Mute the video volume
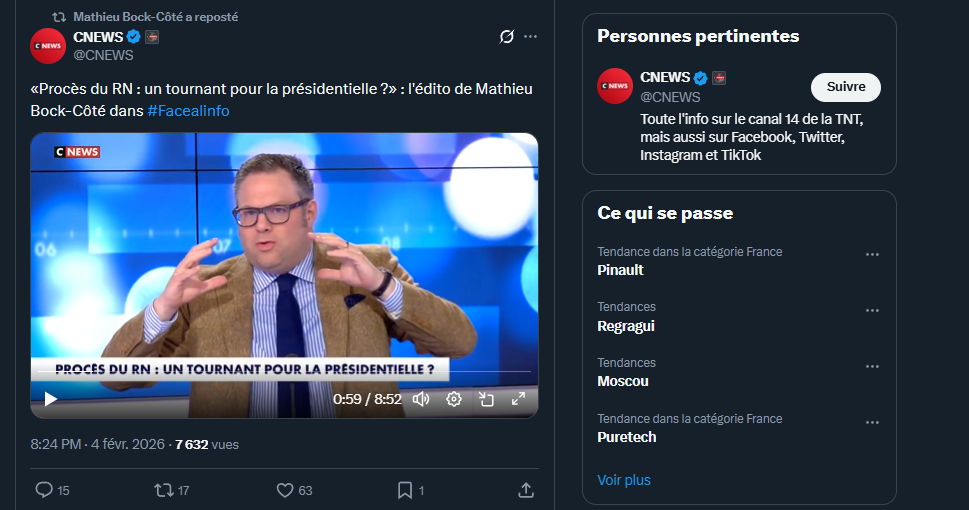The width and height of the screenshot is (969, 510). click(421, 399)
